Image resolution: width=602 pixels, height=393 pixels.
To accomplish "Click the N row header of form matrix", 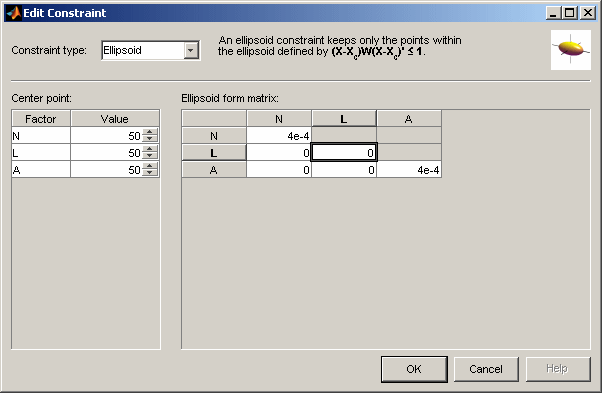I will click(214, 135).
